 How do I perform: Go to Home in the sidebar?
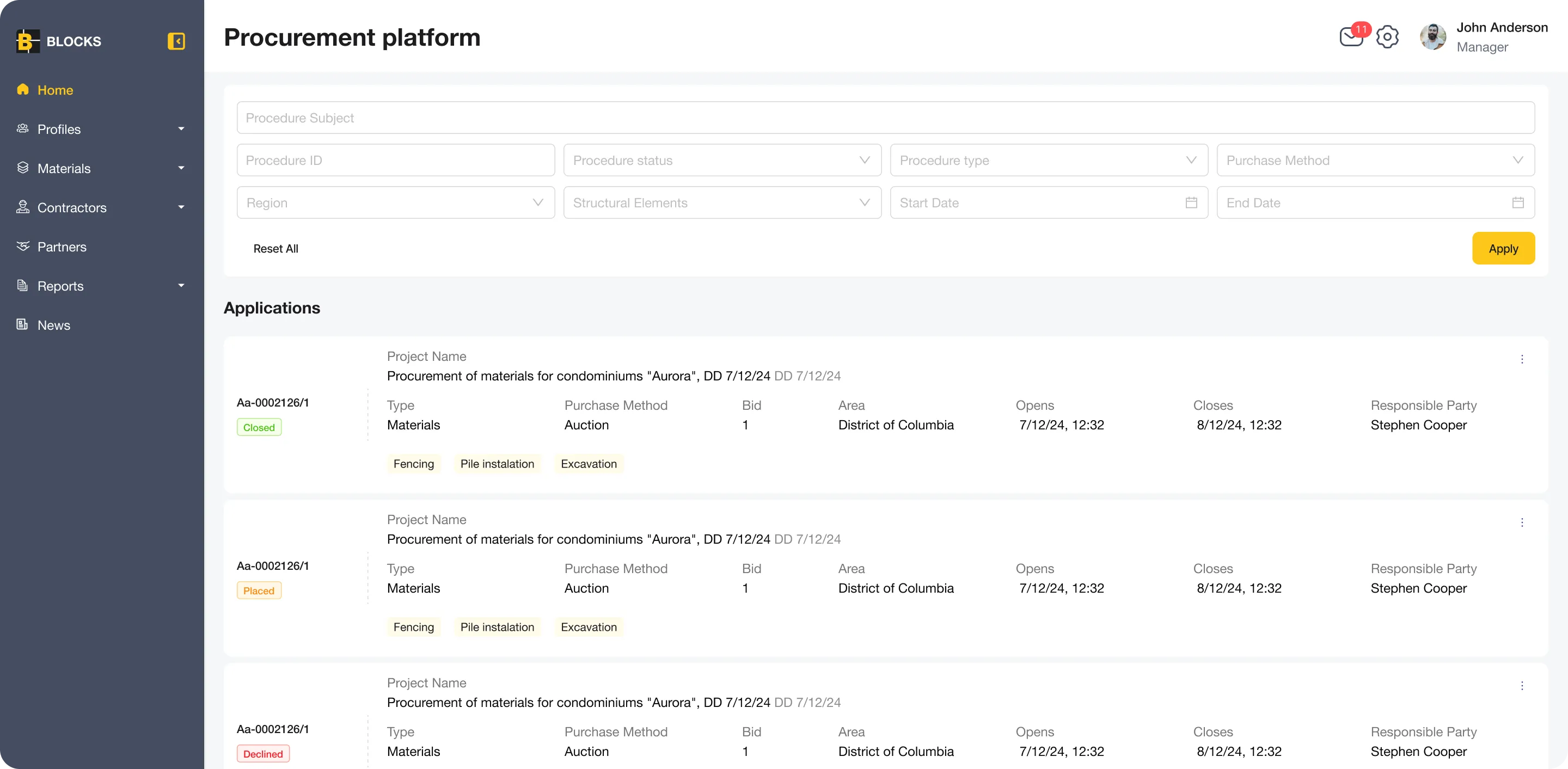(x=55, y=90)
